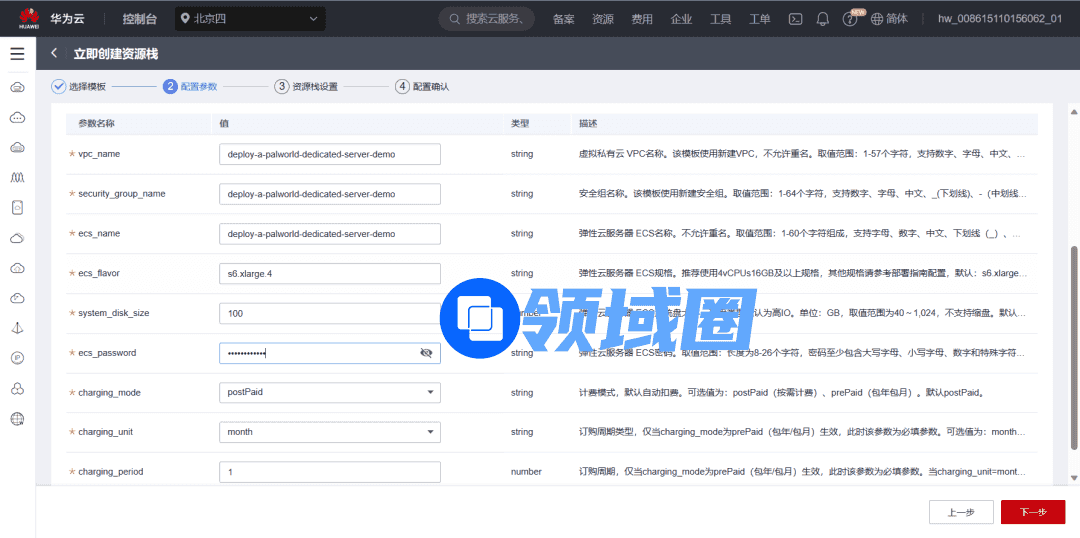The height and width of the screenshot is (538, 1080).
Task: Expand the charging_unit dropdown
Action: click(329, 432)
